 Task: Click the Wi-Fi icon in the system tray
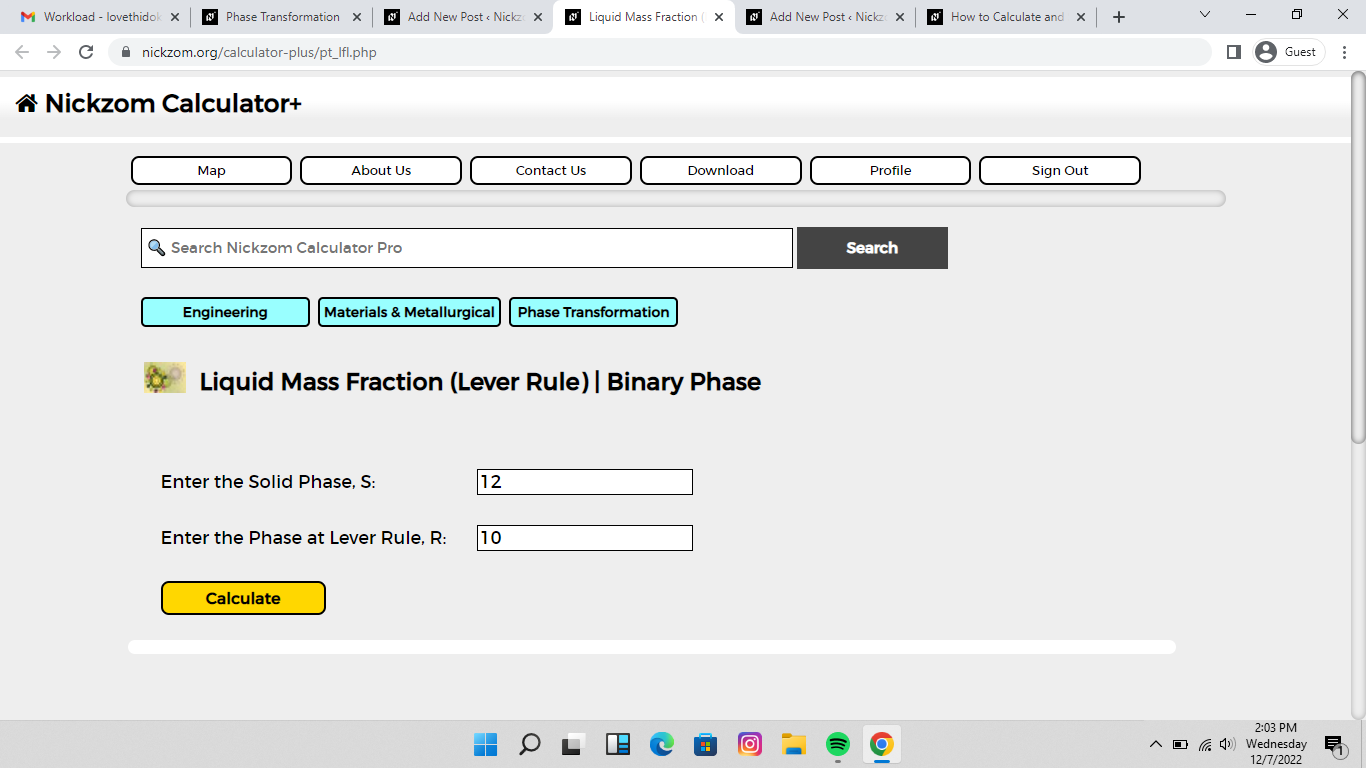coord(1205,744)
